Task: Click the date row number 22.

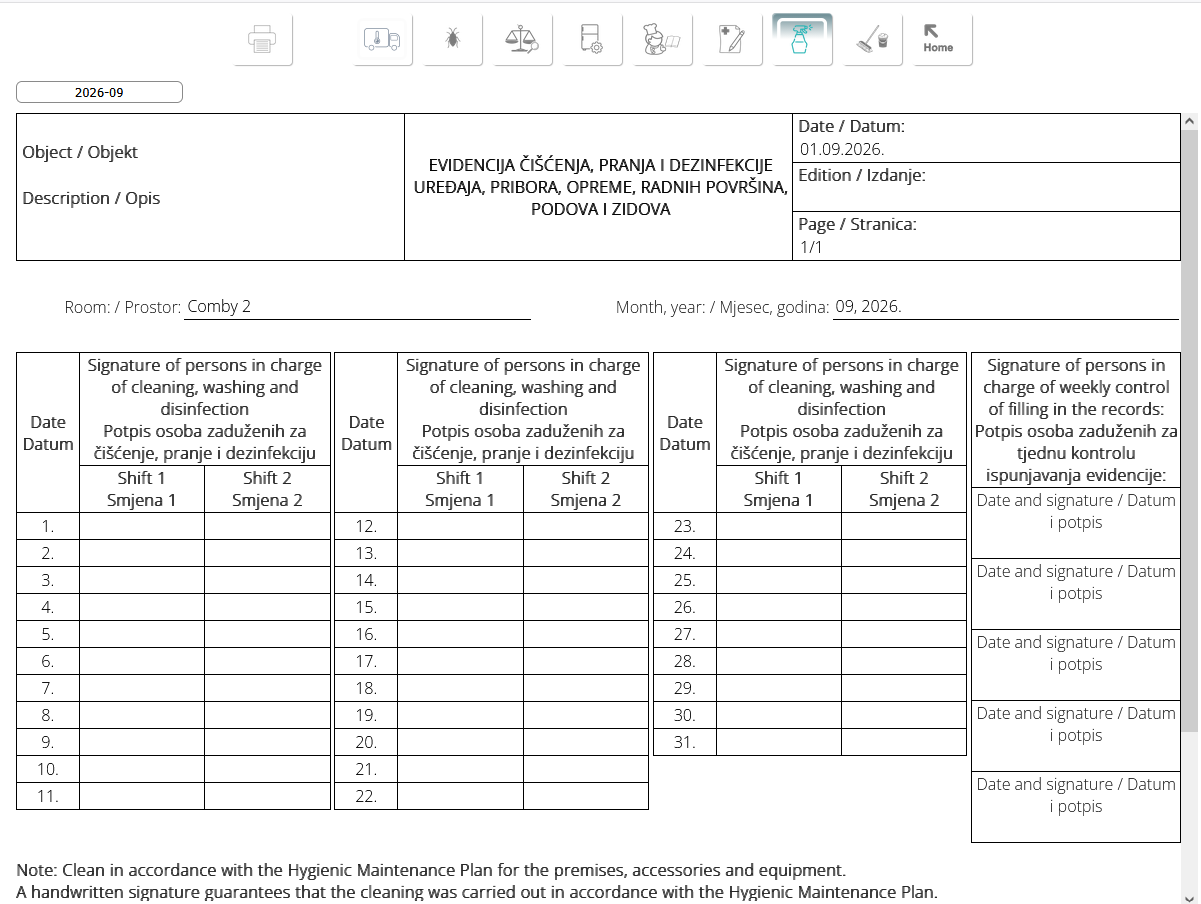Action: tap(366, 796)
